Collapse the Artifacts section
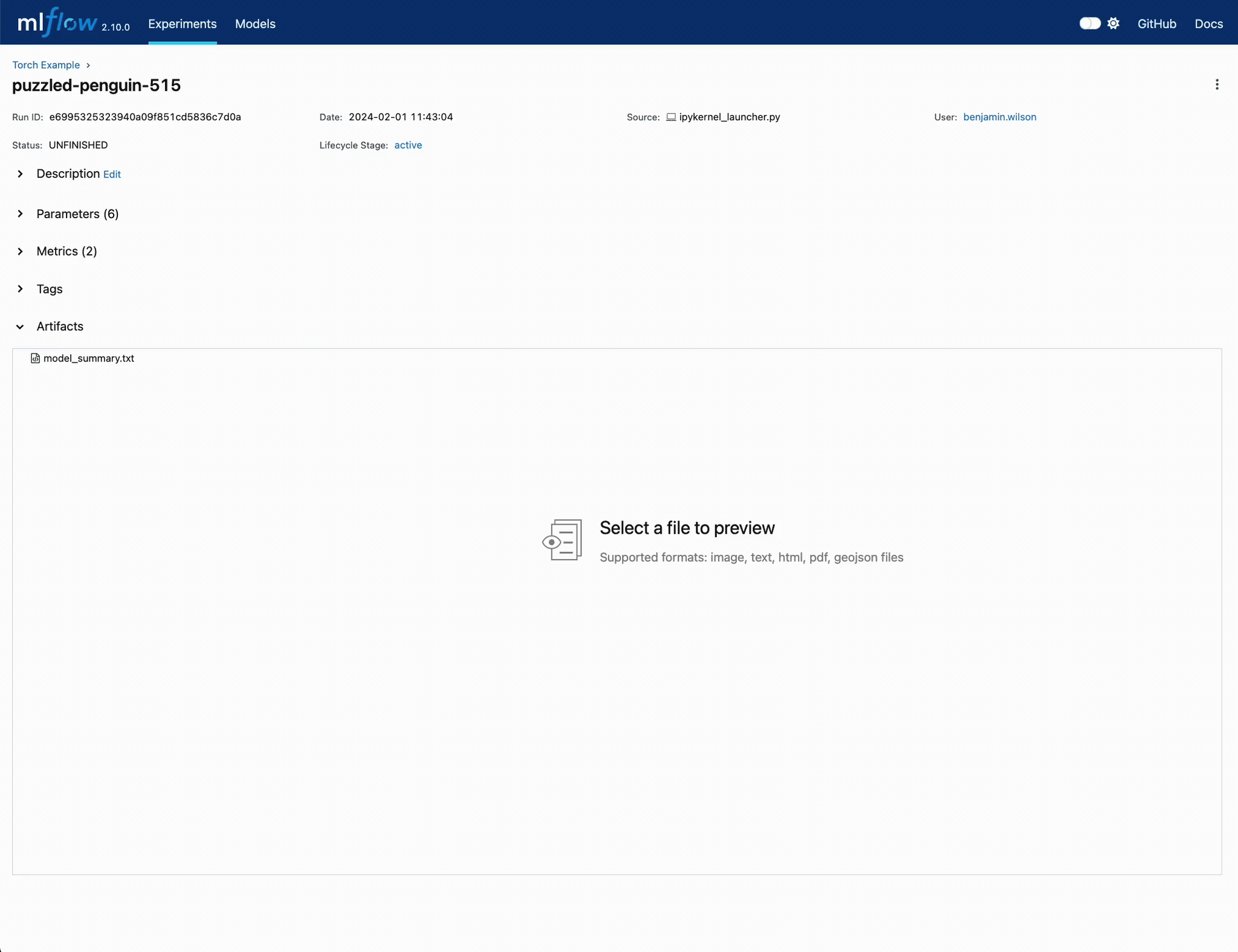Screen dimensions: 1238x952 click(x=21, y=326)
